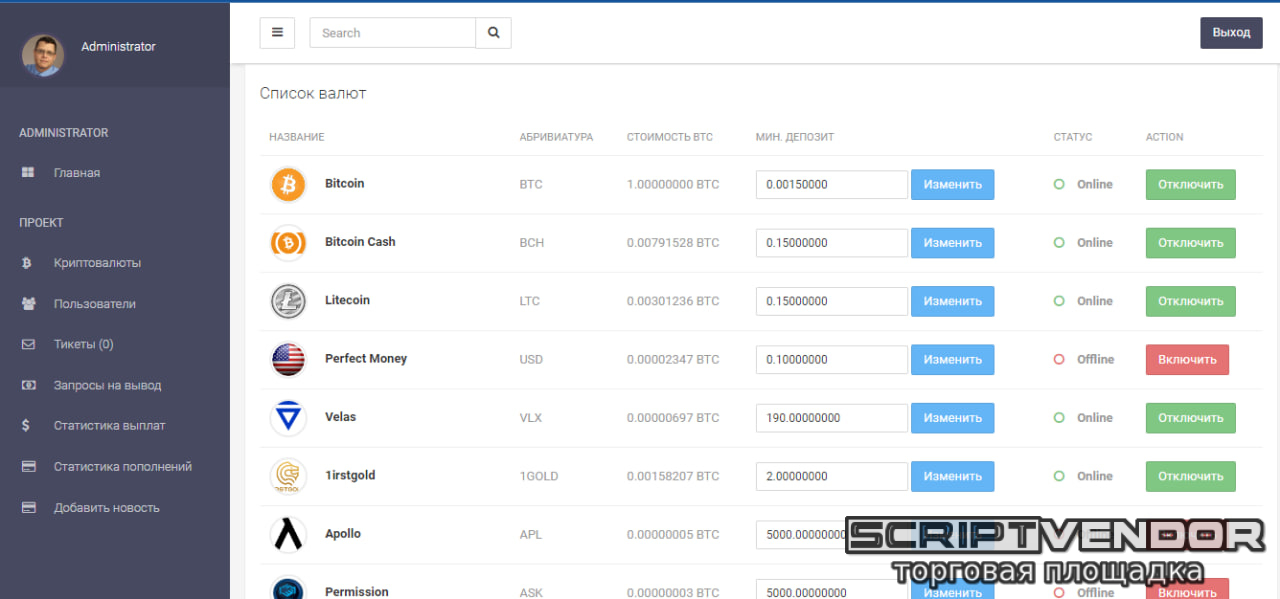Click the Выход logout button
This screenshot has height=599, width=1280.
point(1231,33)
